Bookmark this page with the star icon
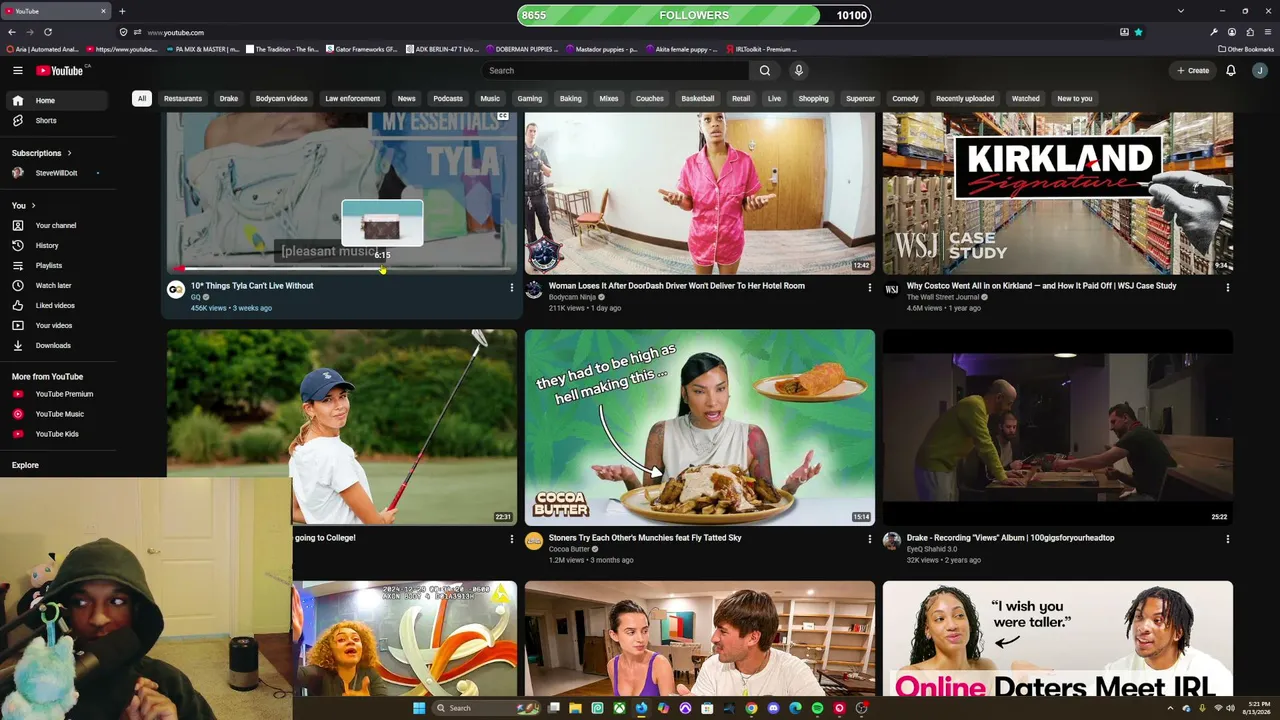The width and height of the screenshot is (1280, 720). 1138,32
